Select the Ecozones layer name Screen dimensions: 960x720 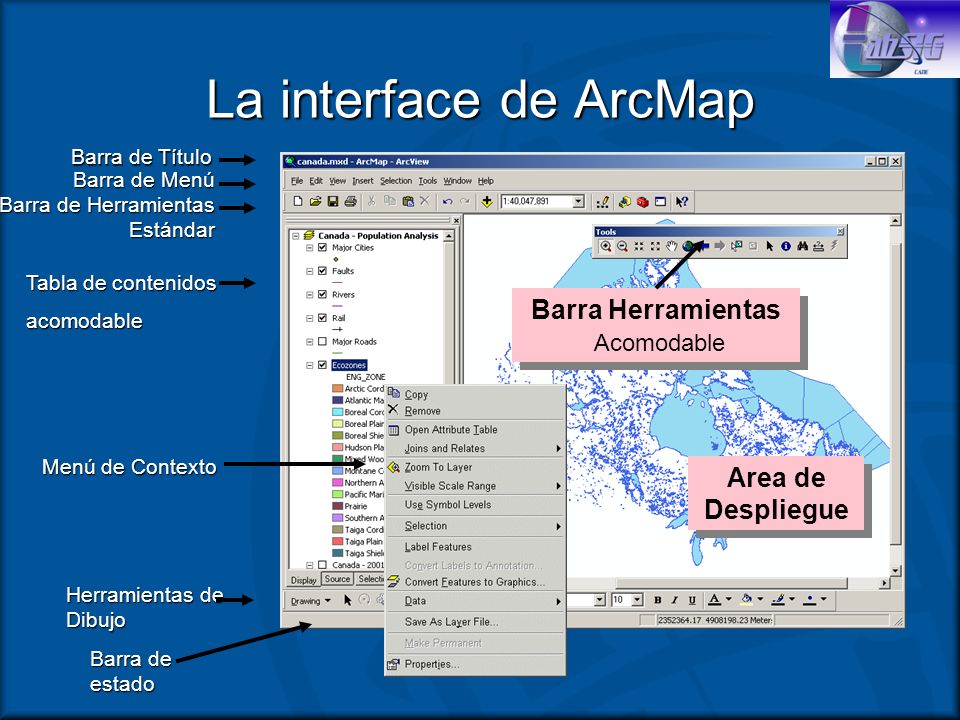(349, 365)
